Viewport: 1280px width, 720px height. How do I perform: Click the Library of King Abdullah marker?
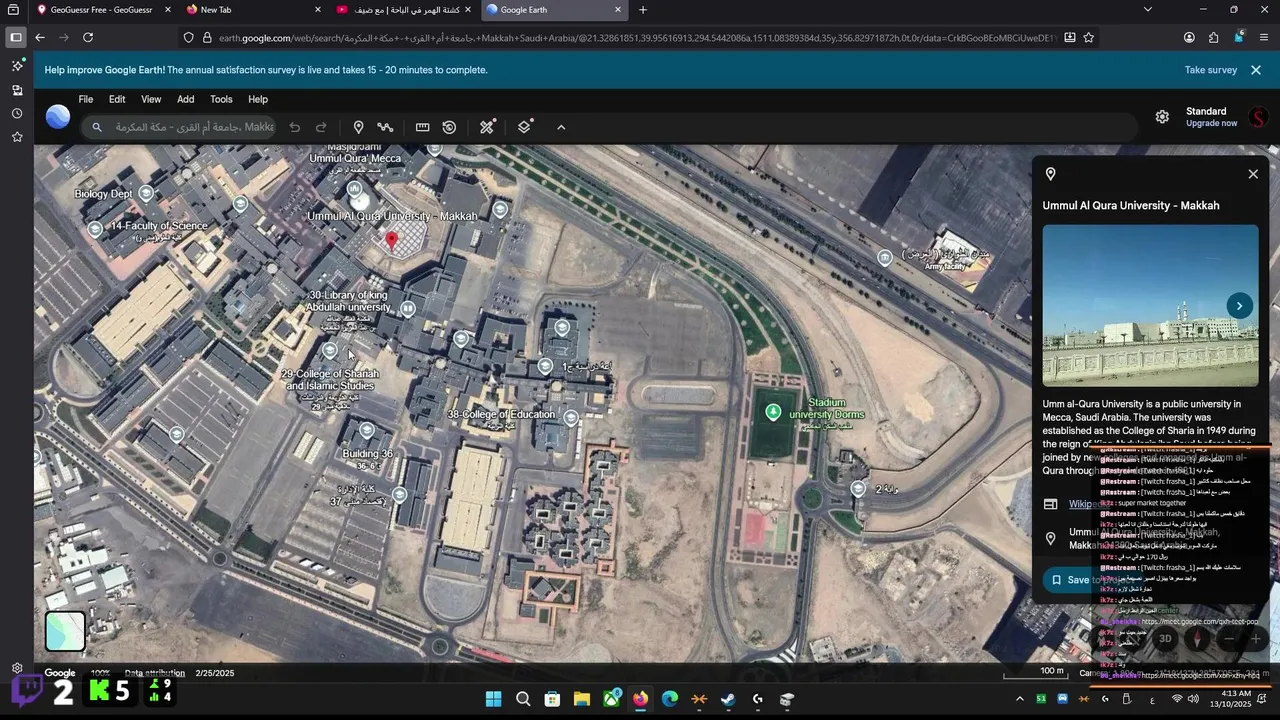(x=407, y=309)
